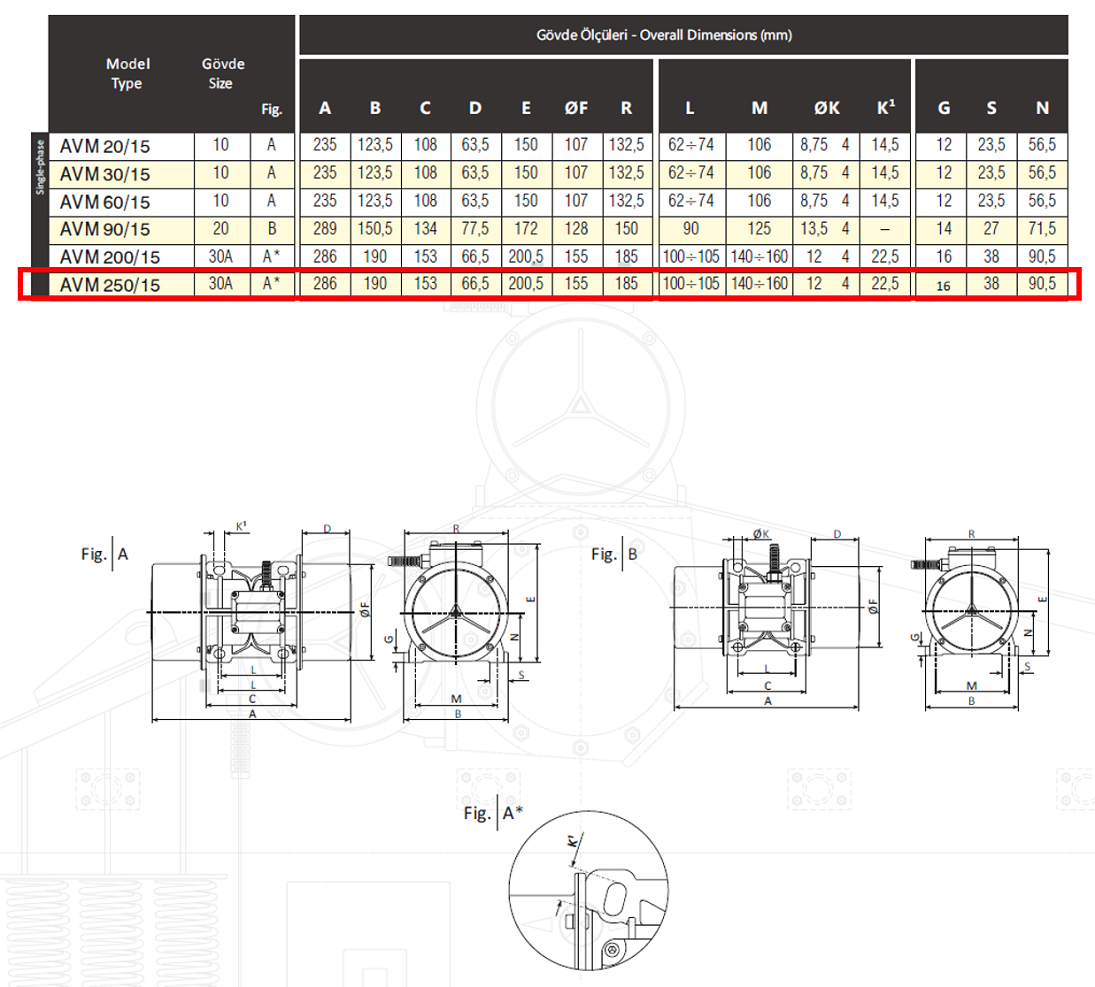The width and height of the screenshot is (1095, 987).
Task: Click the 'G' column header
Action: pyautogui.click(x=943, y=108)
